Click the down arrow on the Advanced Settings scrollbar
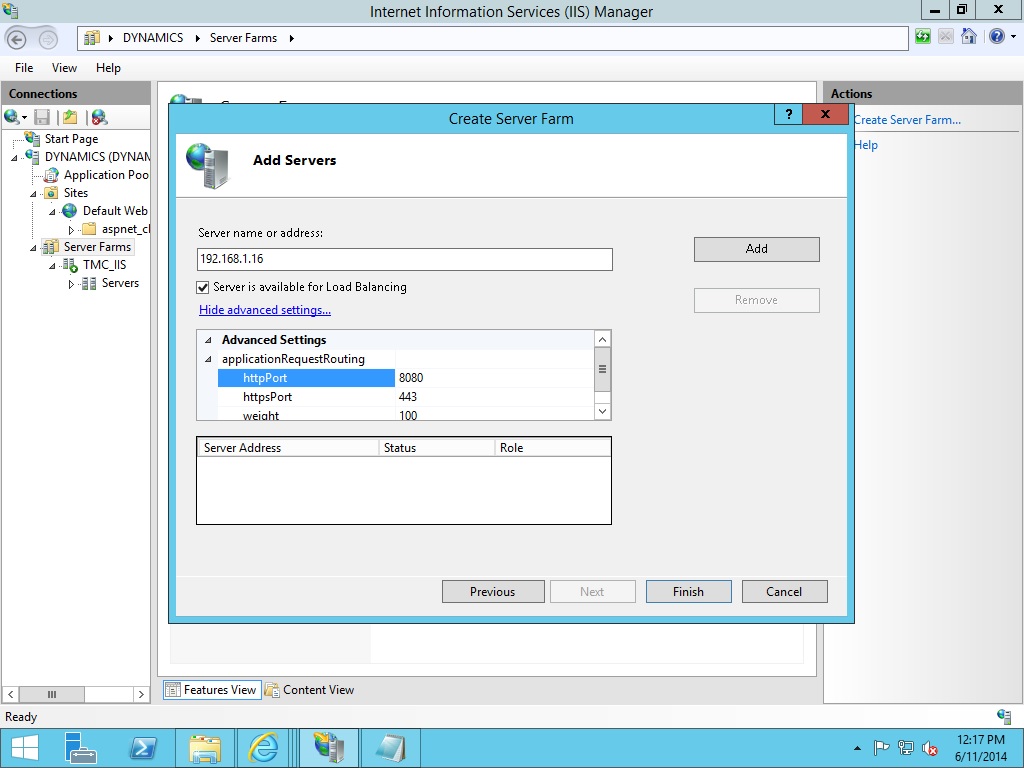 pyautogui.click(x=602, y=410)
